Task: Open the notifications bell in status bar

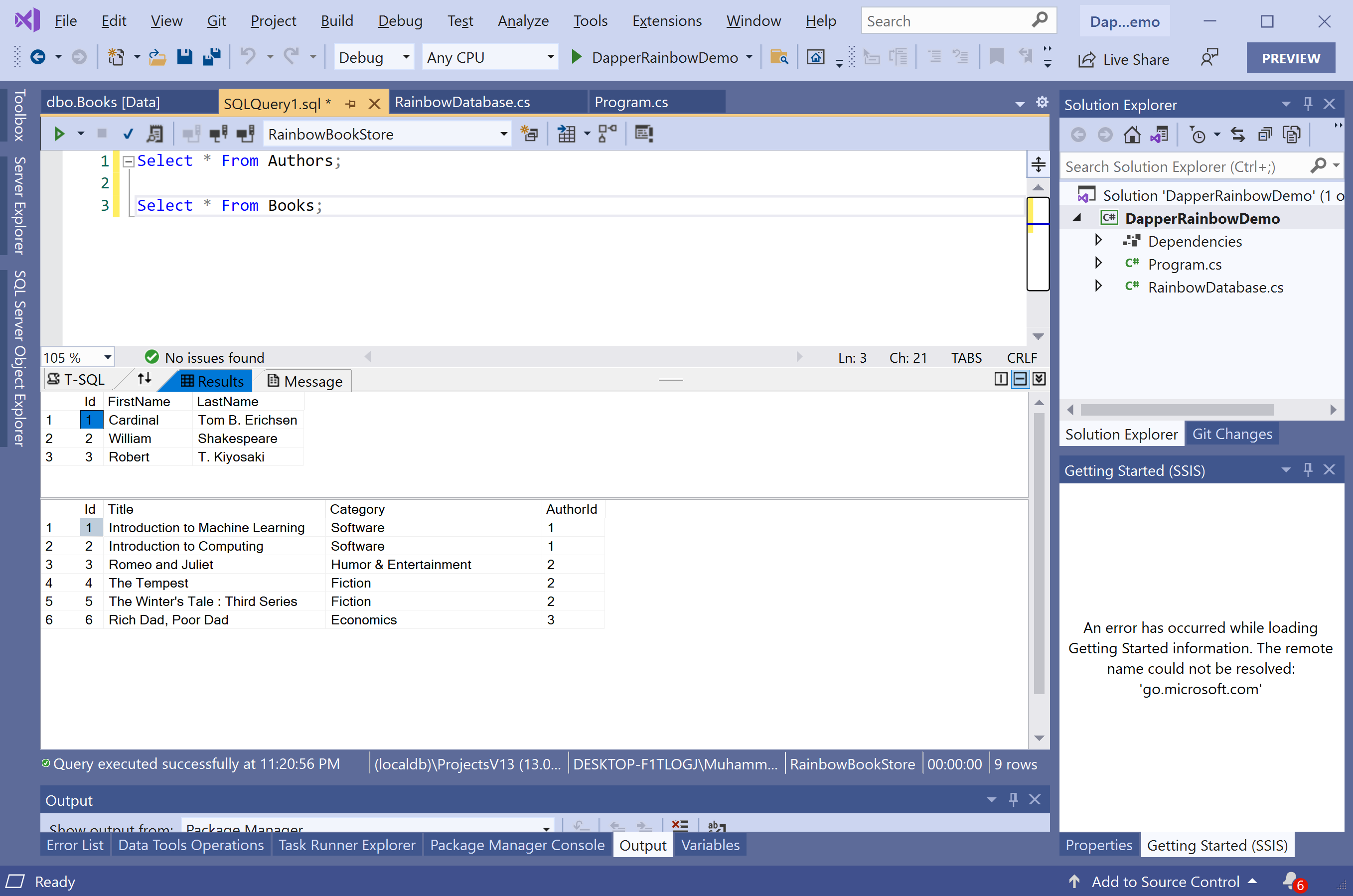Action: point(1290,881)
